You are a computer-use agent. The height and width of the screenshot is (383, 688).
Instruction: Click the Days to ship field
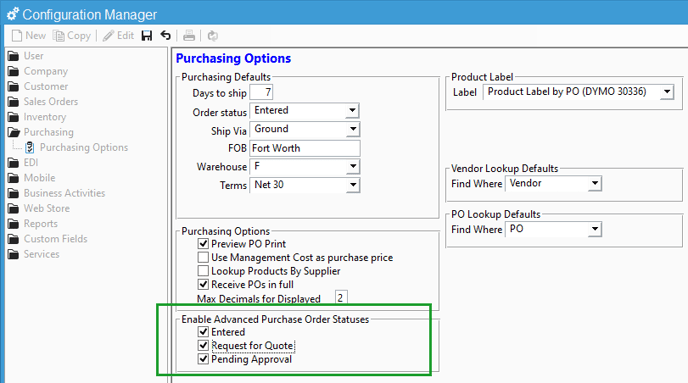point(262,93)
